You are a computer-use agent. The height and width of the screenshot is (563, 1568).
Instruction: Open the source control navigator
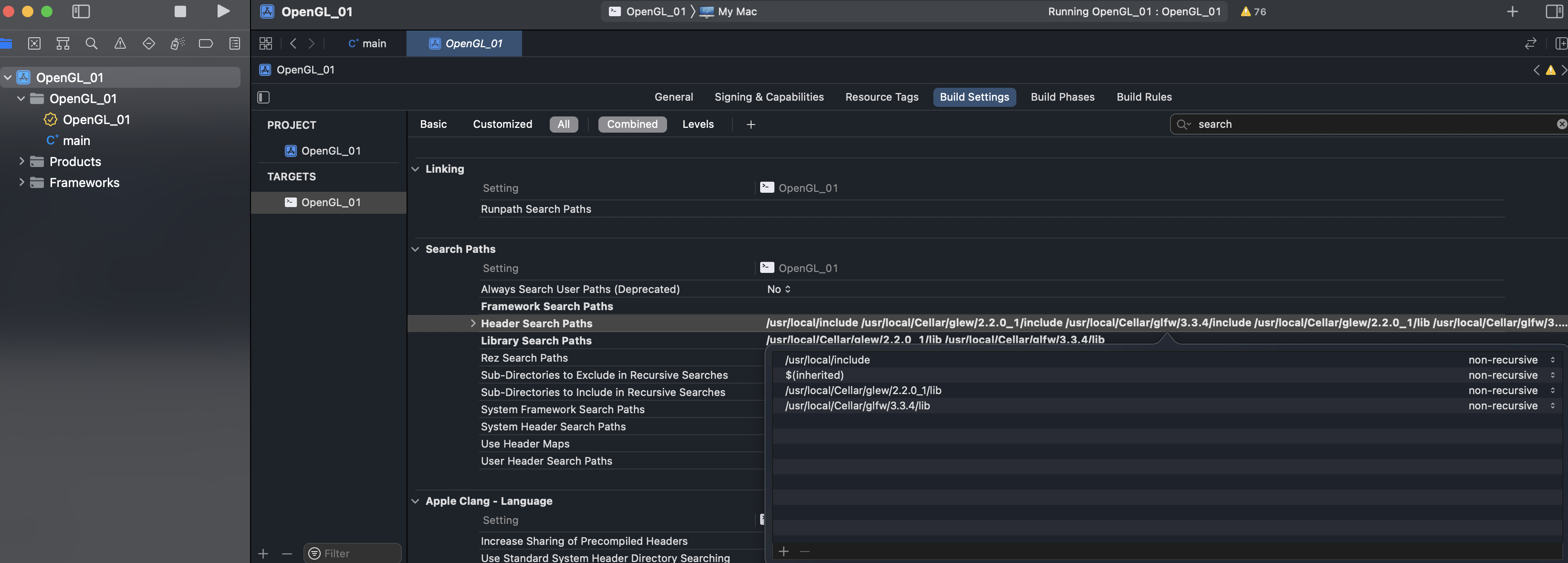(35, 43)
